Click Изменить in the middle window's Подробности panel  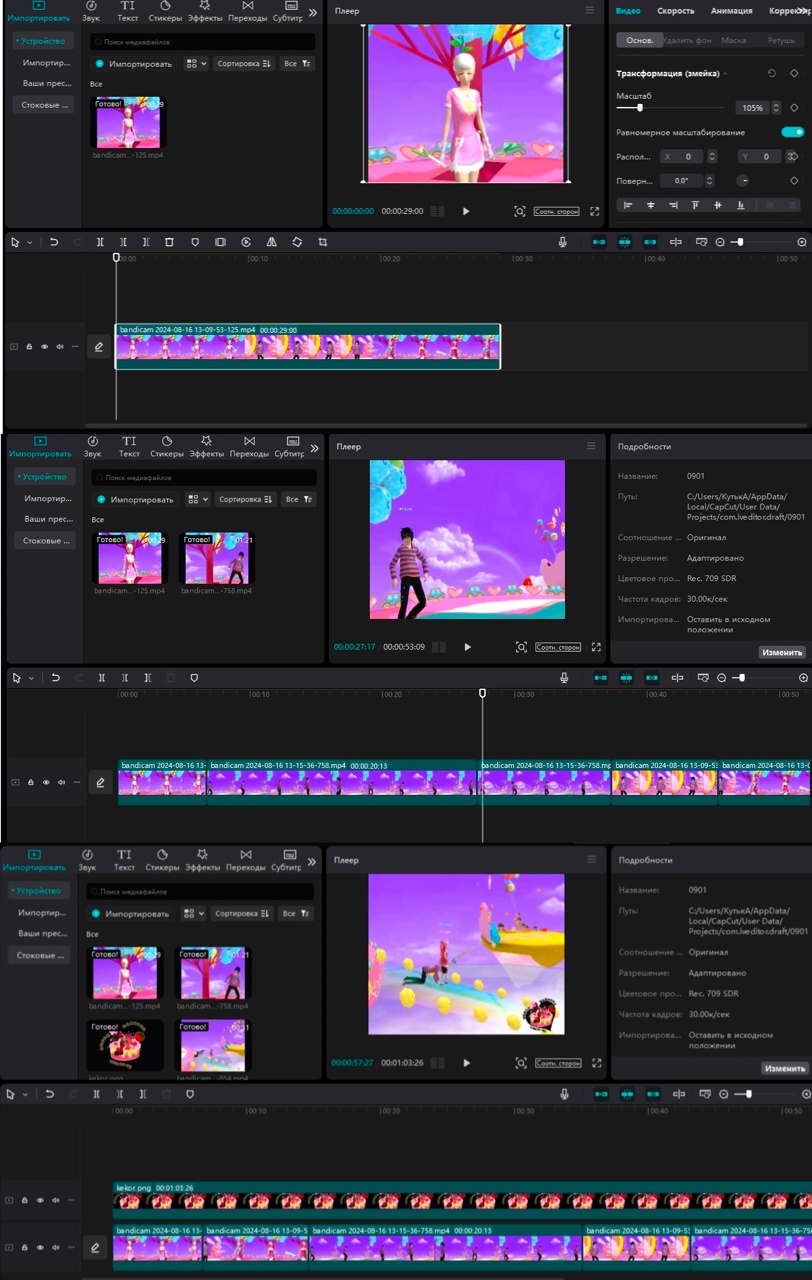782,652
